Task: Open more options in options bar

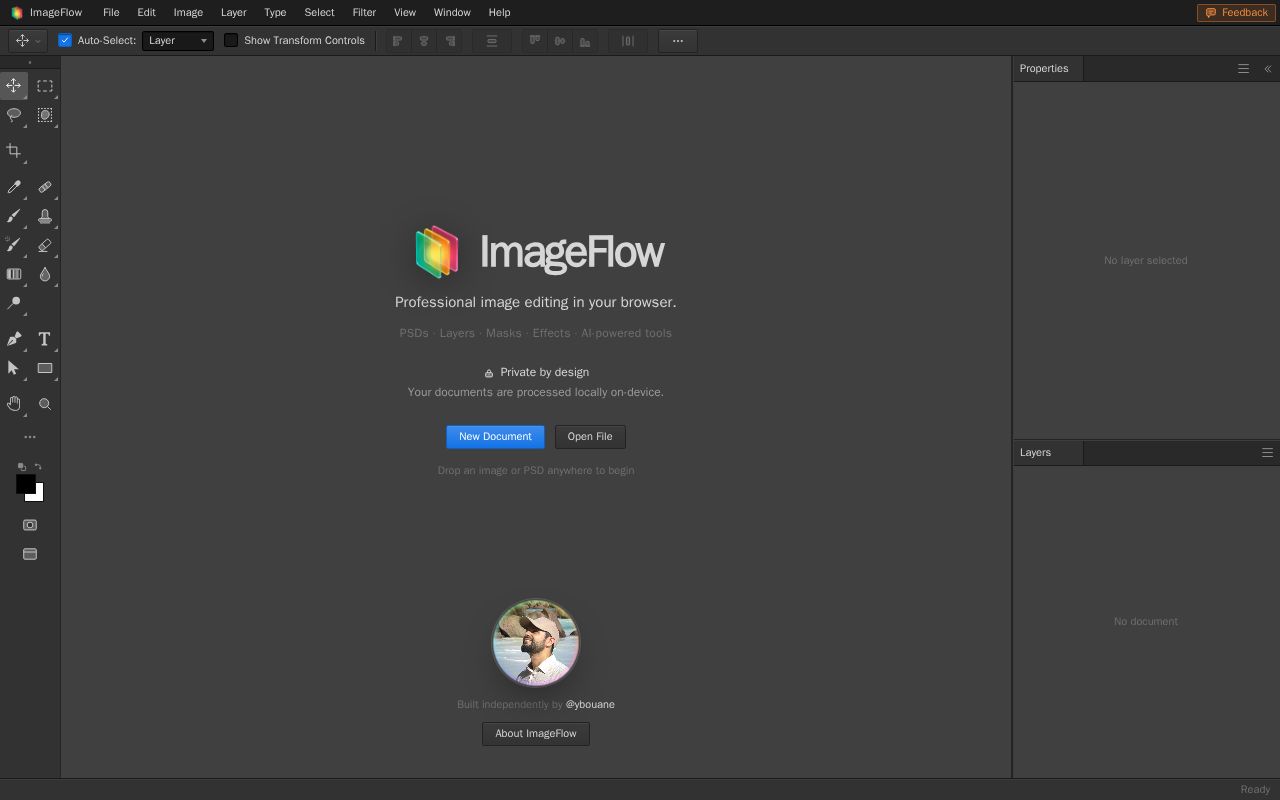Action: [678, 41]
